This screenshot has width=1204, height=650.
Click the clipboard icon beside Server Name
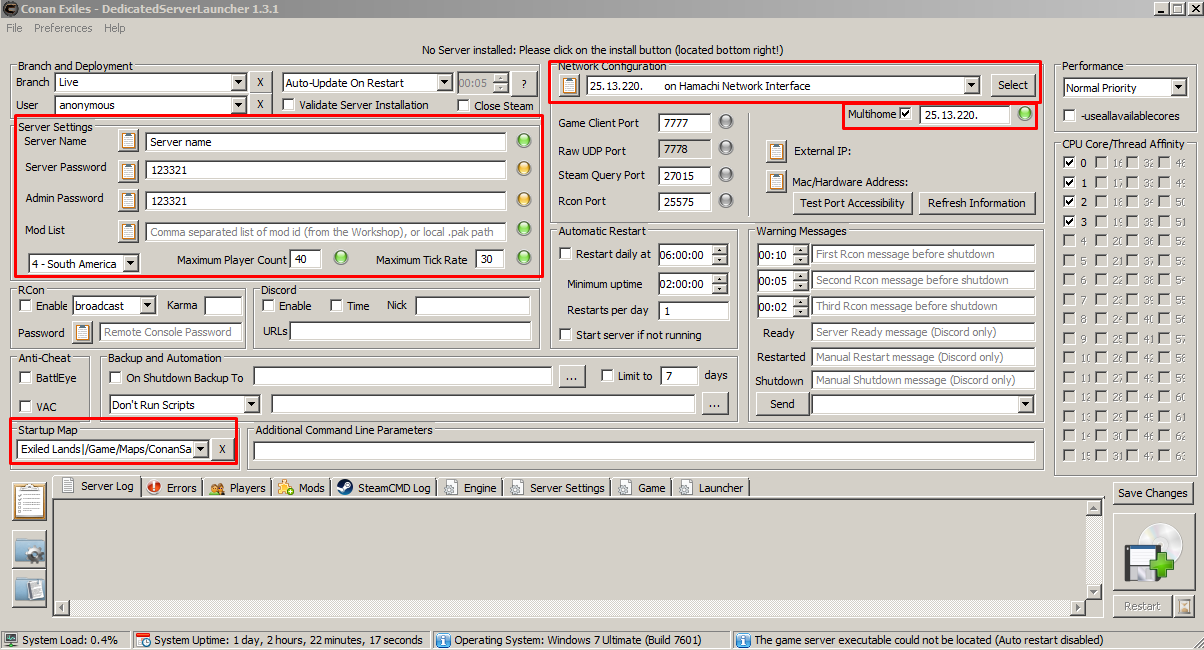(x=128, y=141)
